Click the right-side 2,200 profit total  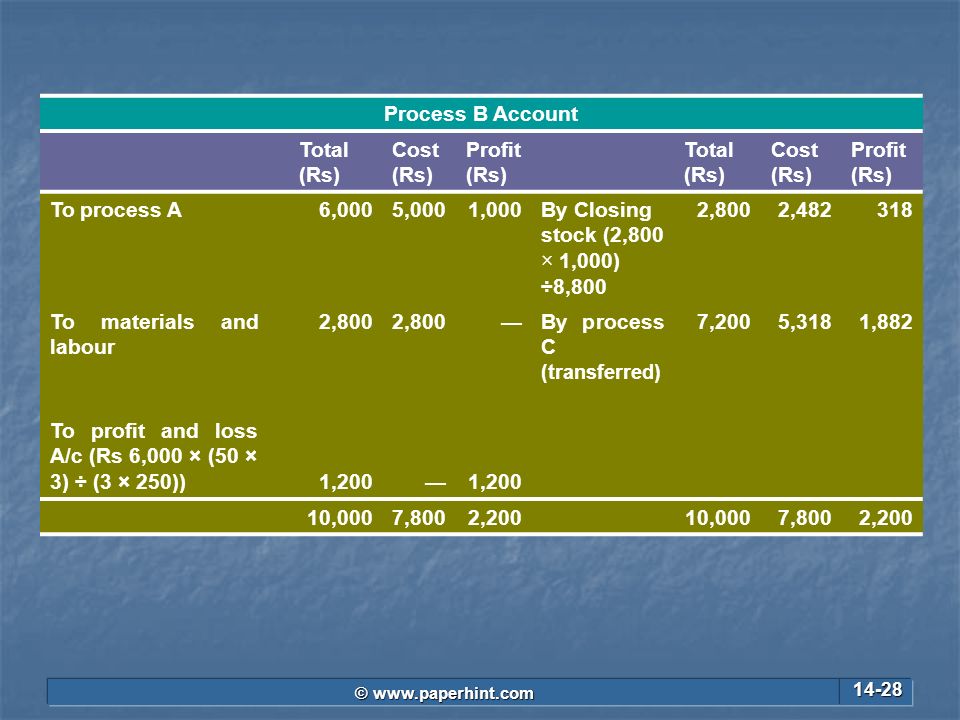coord(886,518)
